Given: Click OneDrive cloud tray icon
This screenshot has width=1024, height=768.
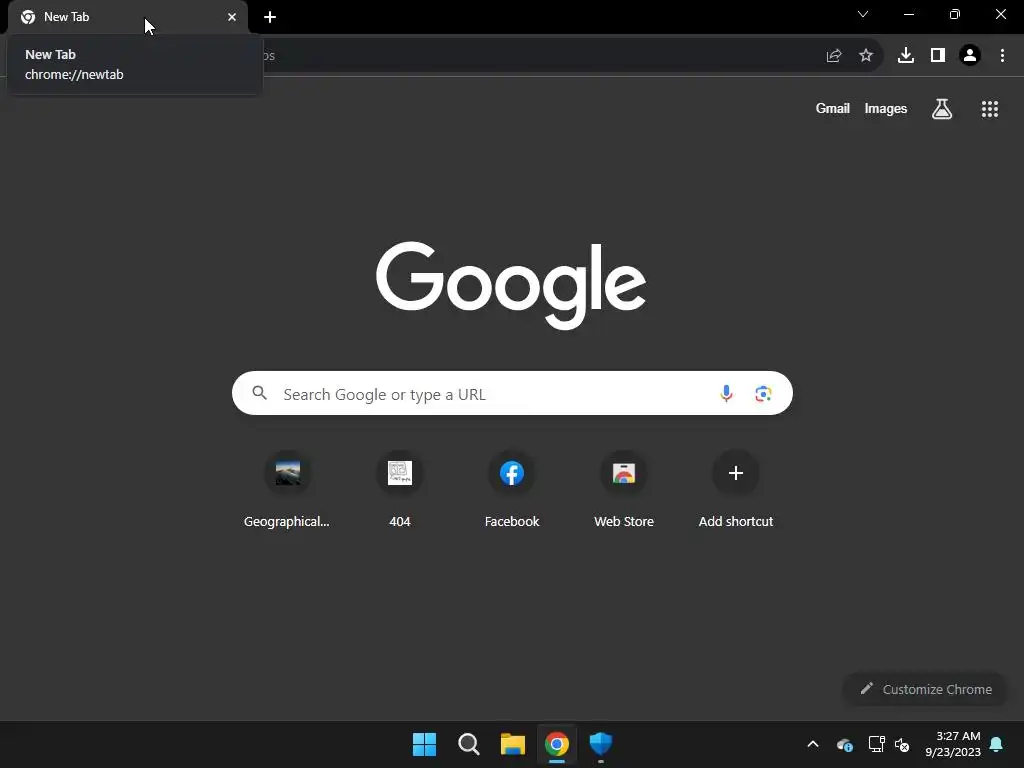Looking at the screenshot, I should (x=844, y=744).
